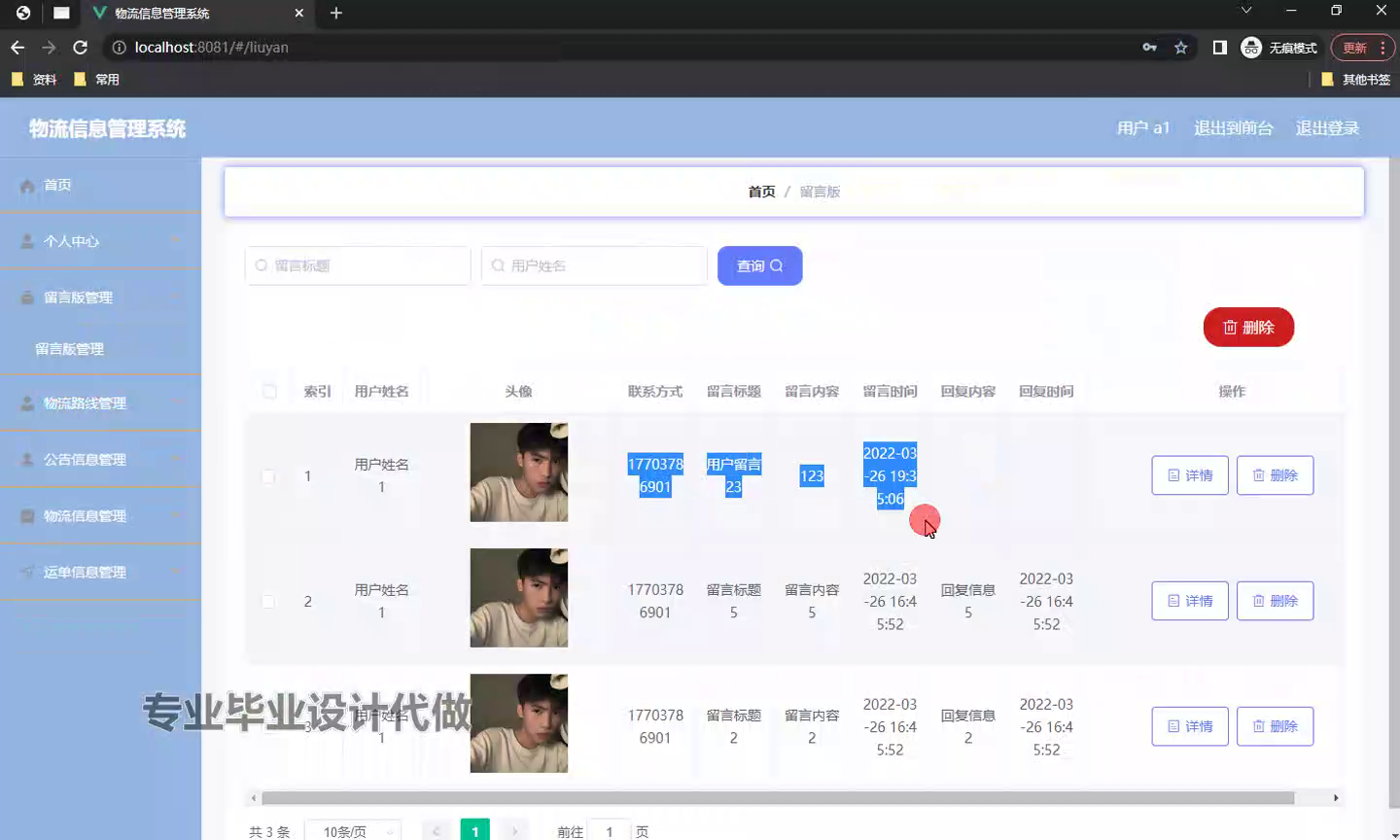Click the browser back arrow
The width and height of the screenshot is (1400, 840).
[17, 47]
